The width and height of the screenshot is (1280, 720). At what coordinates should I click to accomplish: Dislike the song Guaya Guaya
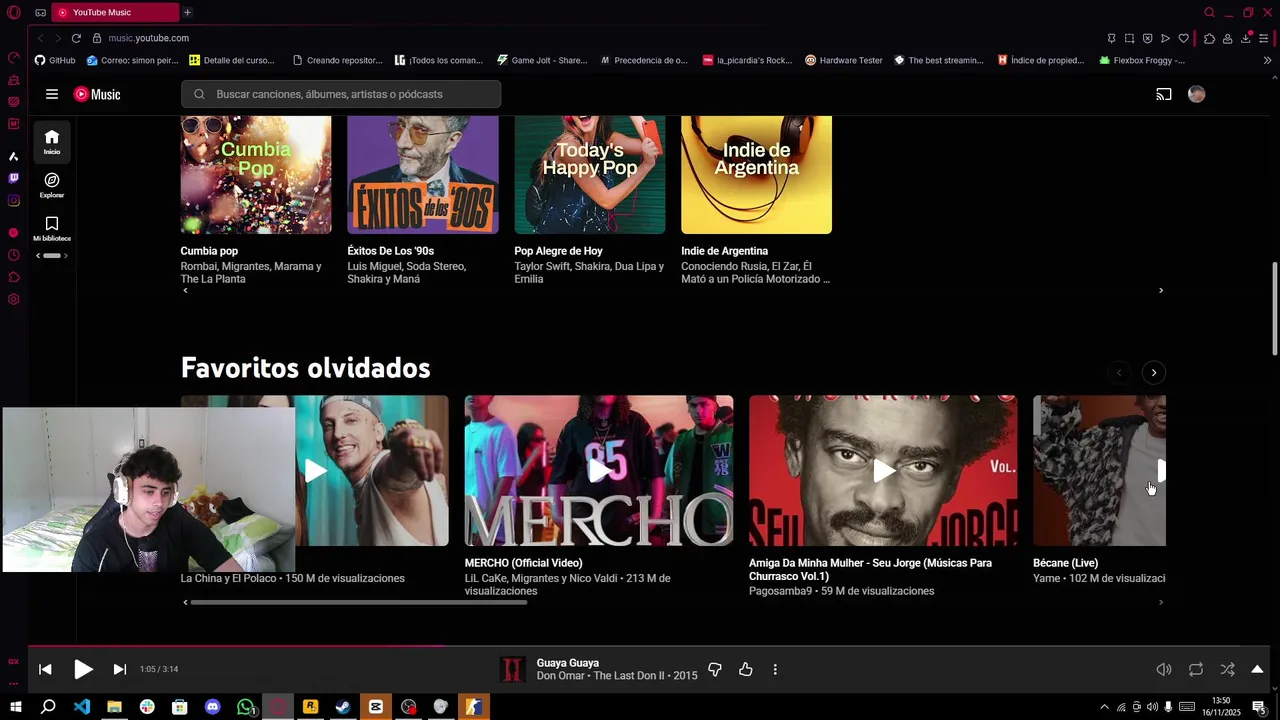[715, 669]
